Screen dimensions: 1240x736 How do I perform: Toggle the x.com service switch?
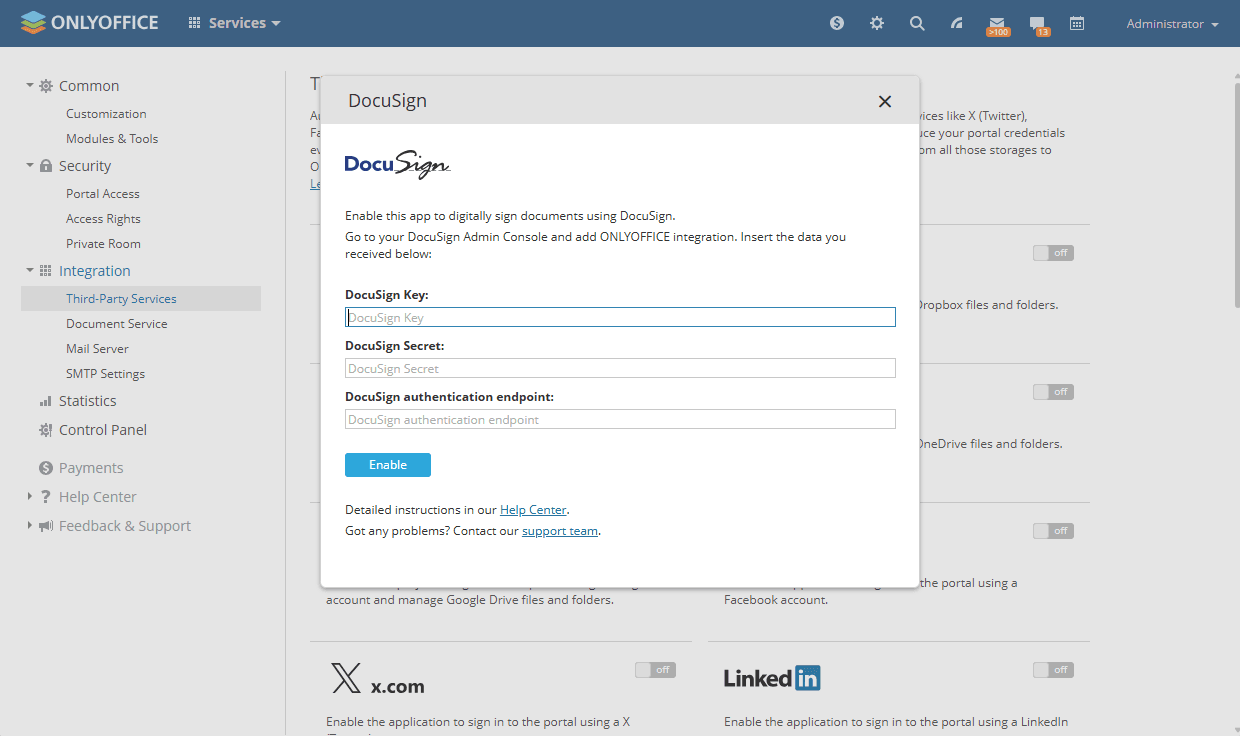pos(655,670)
